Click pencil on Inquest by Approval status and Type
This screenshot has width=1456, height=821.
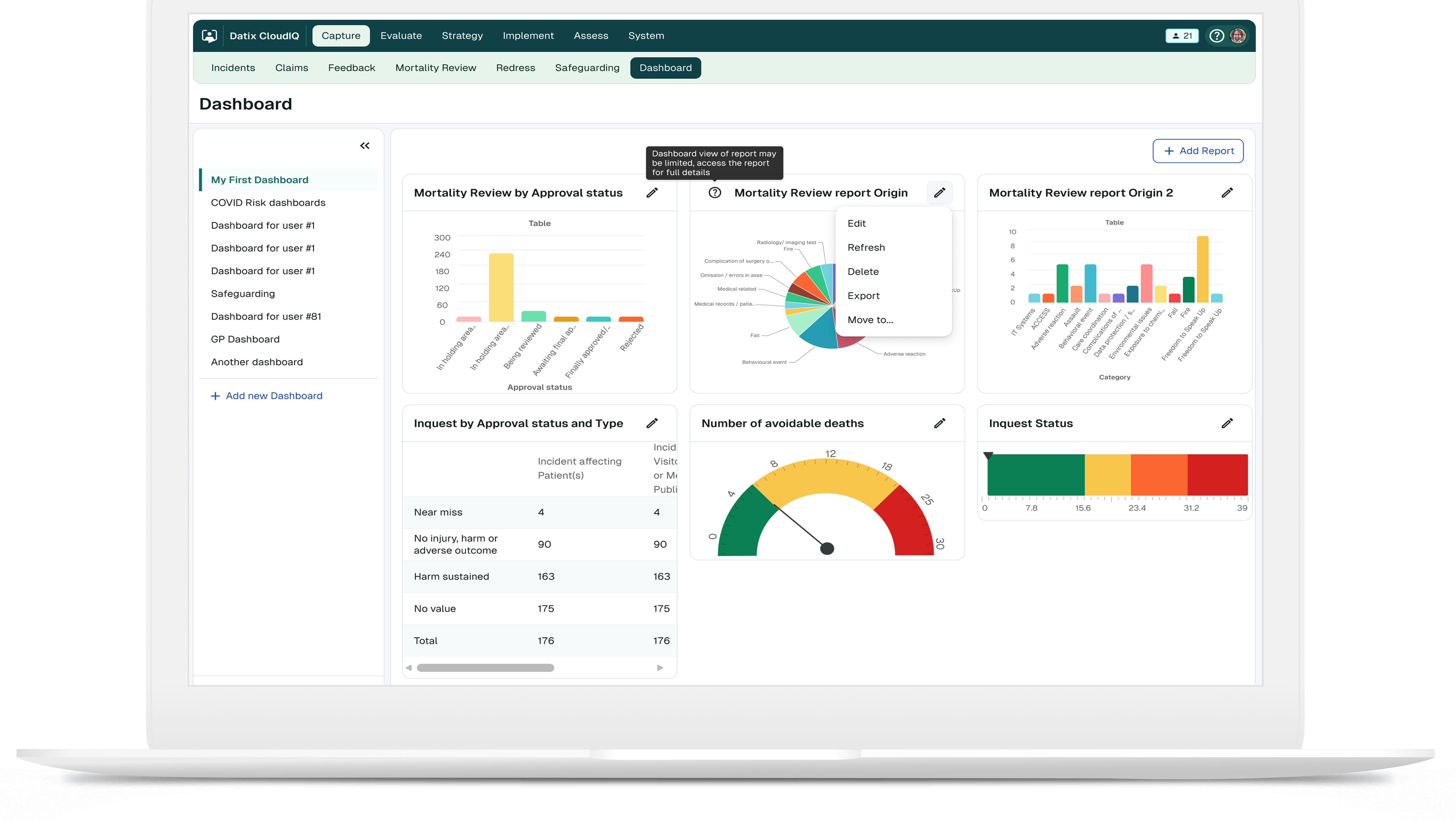point(652,423)
